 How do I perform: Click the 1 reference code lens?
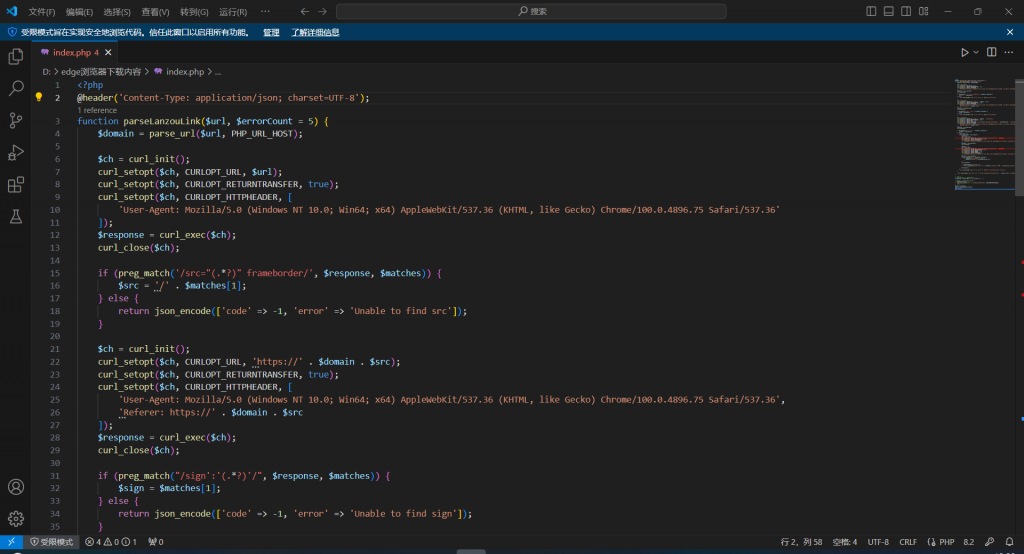coord(97,110)
